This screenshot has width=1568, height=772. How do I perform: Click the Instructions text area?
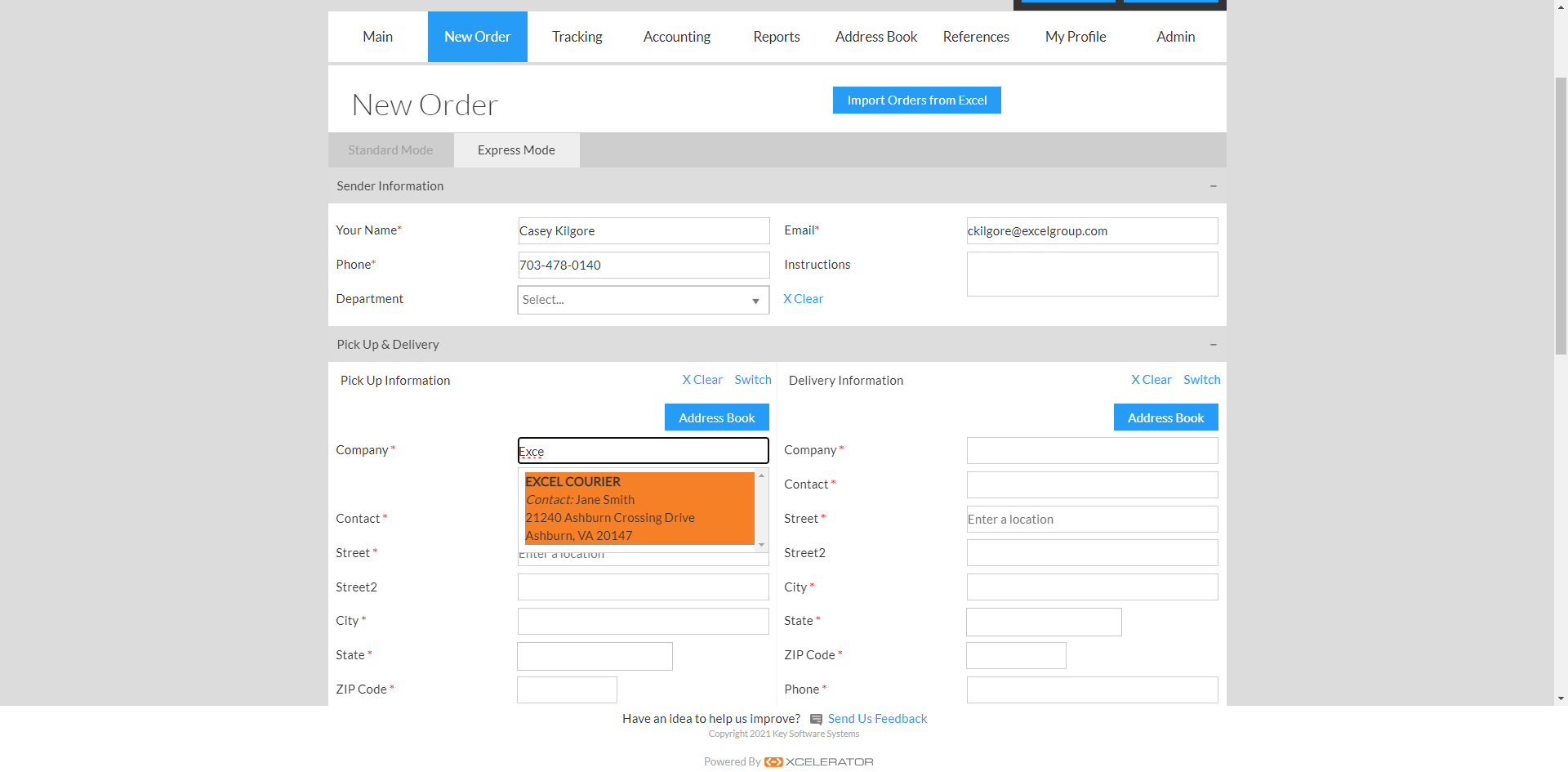tap(1093, 274)
